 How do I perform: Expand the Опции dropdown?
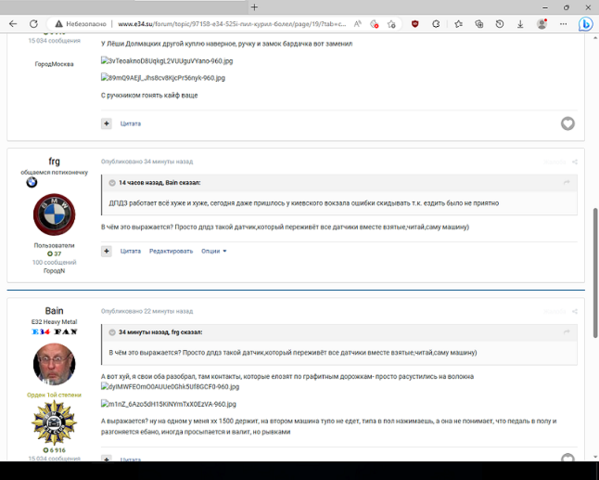click(x=214, y=251)
